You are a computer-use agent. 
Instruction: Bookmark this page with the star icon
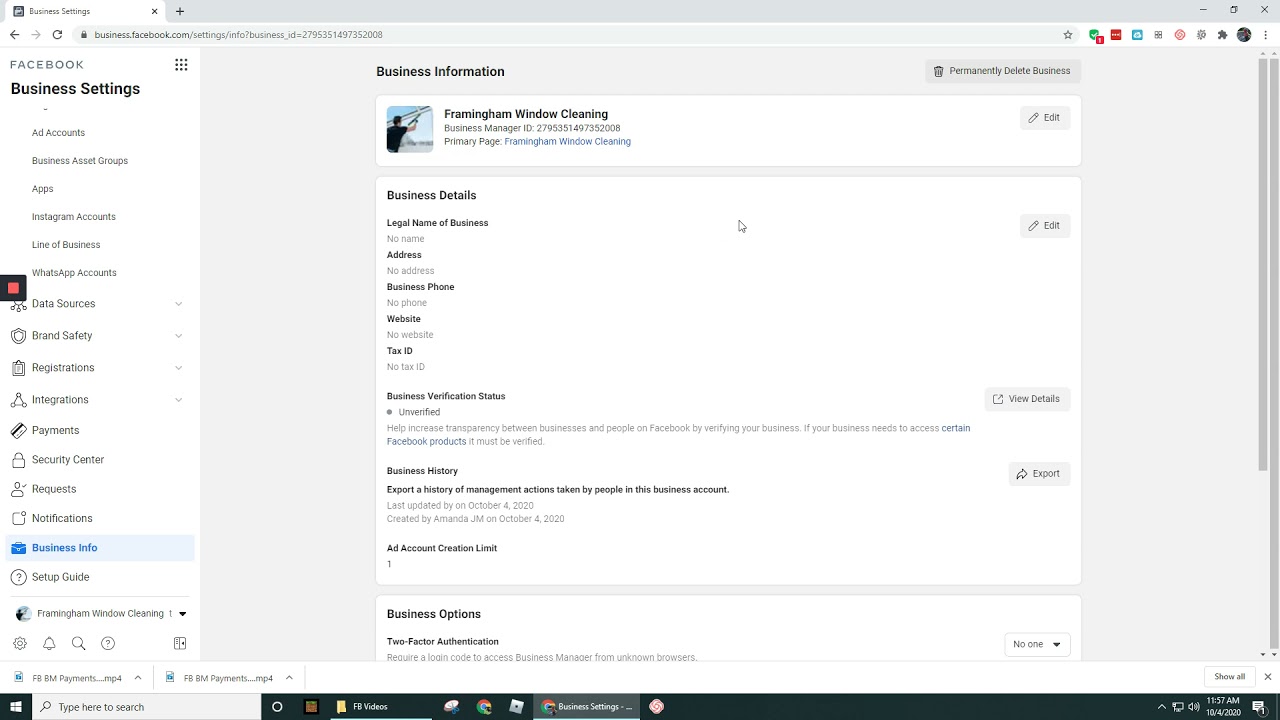pyautogui.click(x=1068, y=35)
